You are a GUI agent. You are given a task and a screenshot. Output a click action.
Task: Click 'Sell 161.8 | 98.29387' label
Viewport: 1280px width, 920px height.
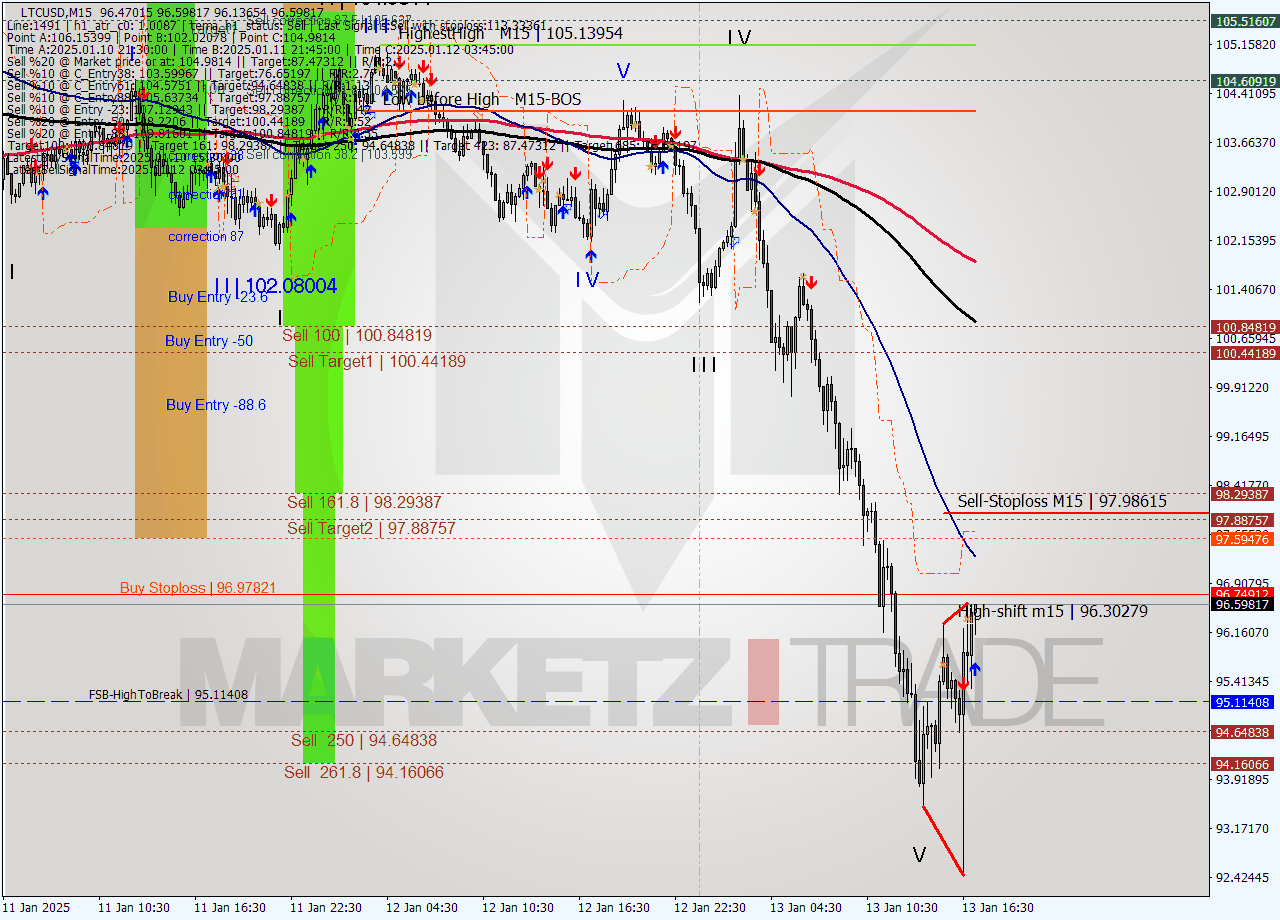[x=364, y=502]
